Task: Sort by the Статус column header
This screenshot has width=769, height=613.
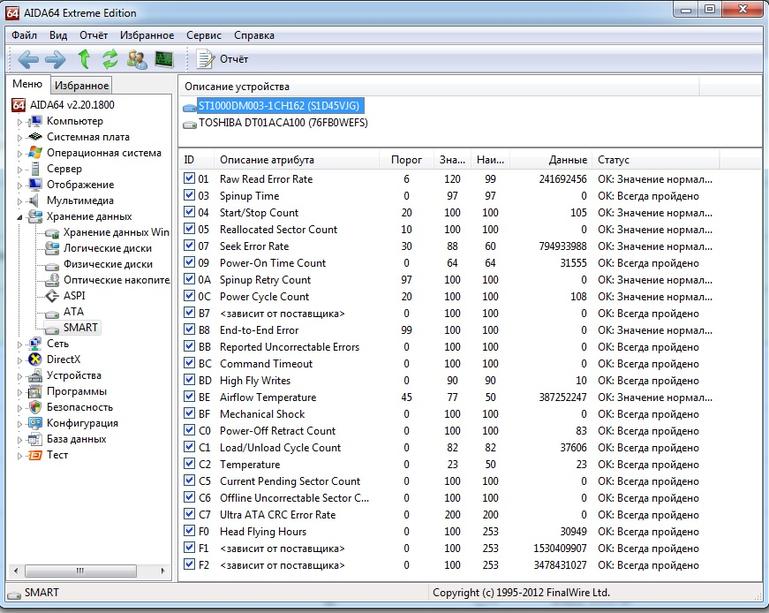Action: pos(655,160)
